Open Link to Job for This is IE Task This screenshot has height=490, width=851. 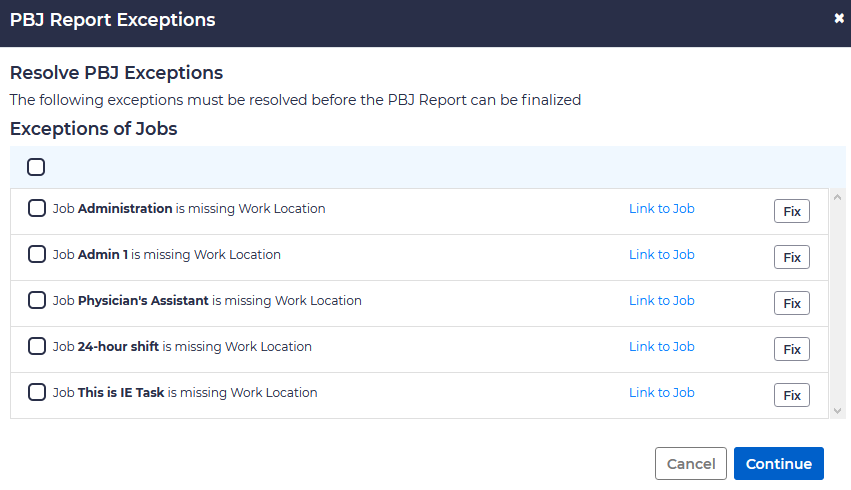[661, 393]
